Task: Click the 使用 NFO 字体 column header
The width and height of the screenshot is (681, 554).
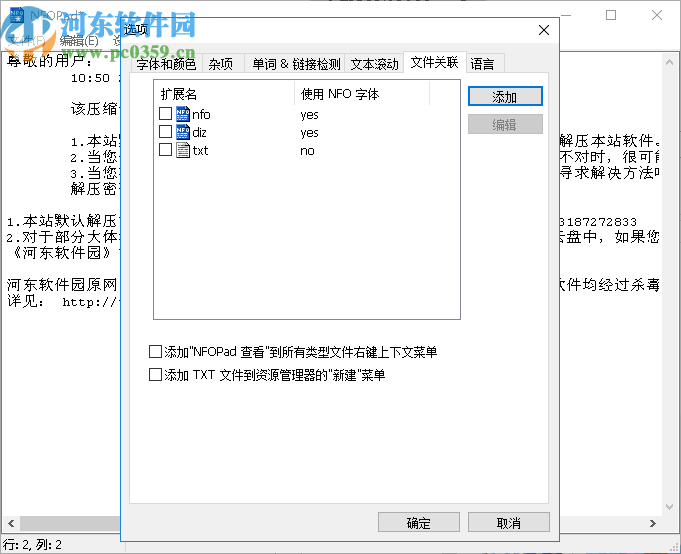Action: tap(362, 94)
